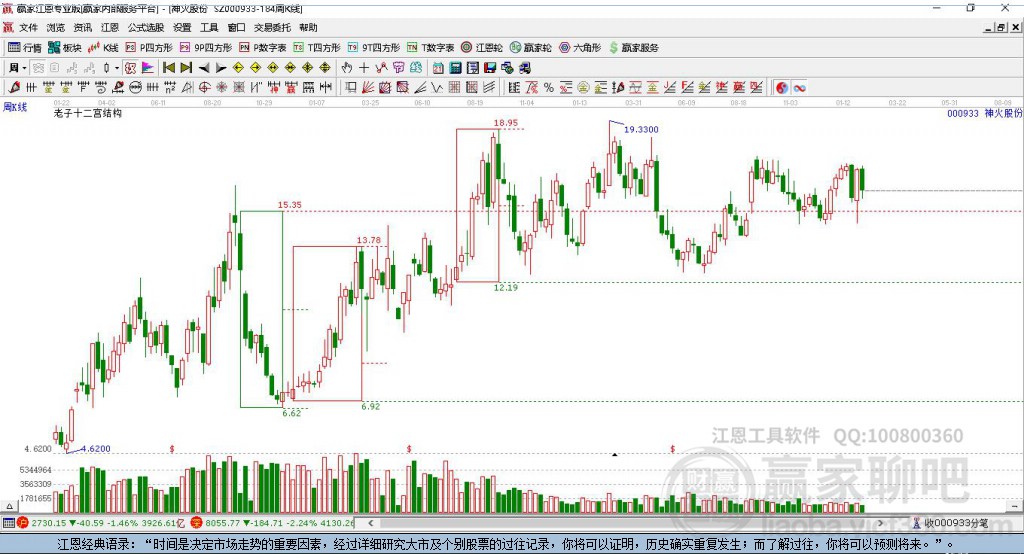Open 收000933分笔 tick data status
Screen dimensions: 1024x554
[950, 523]
